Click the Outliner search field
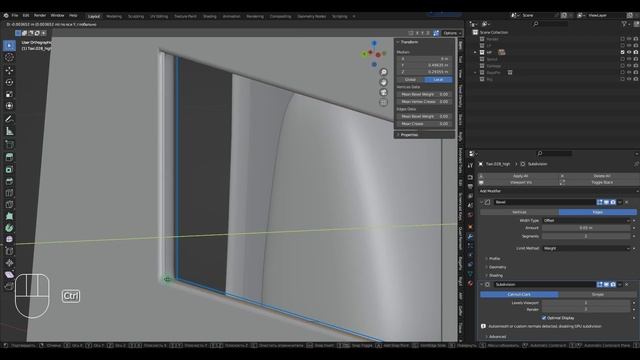Viewport: 640px width, 360px height. (x=551, y=24)
